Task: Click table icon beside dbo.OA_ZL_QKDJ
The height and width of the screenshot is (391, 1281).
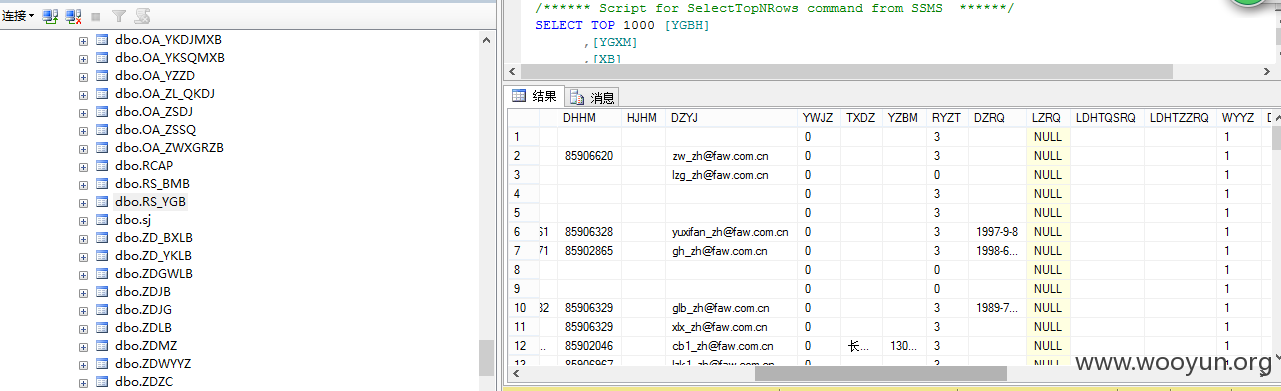Action: tap(102, 94)
